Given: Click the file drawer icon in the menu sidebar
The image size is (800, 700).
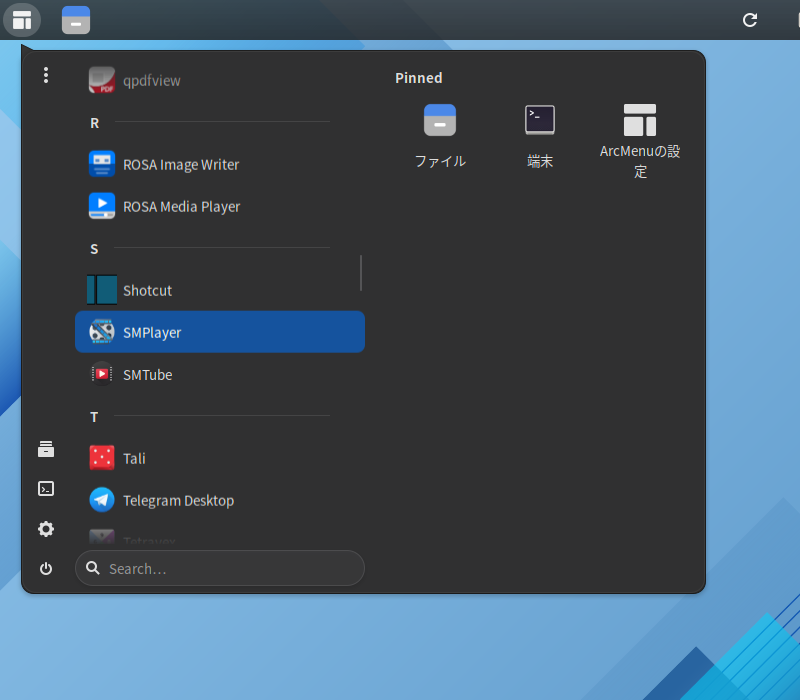Looking at the screenshot, I should pyautogui.click(x=46, y=449).
